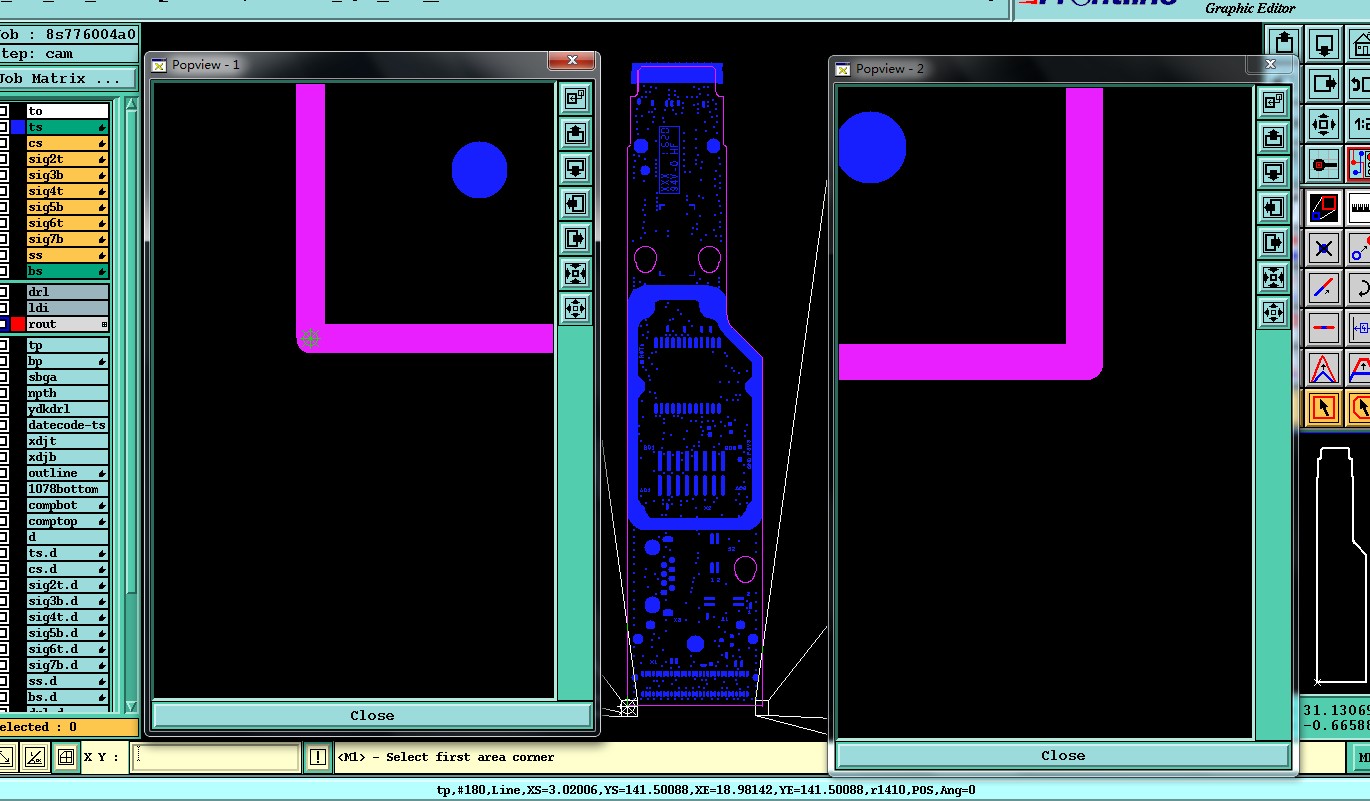This screenshot has width=1370, height=801.
Task: Click pan left icon in Popview - 1
Action: click(575, 203)
